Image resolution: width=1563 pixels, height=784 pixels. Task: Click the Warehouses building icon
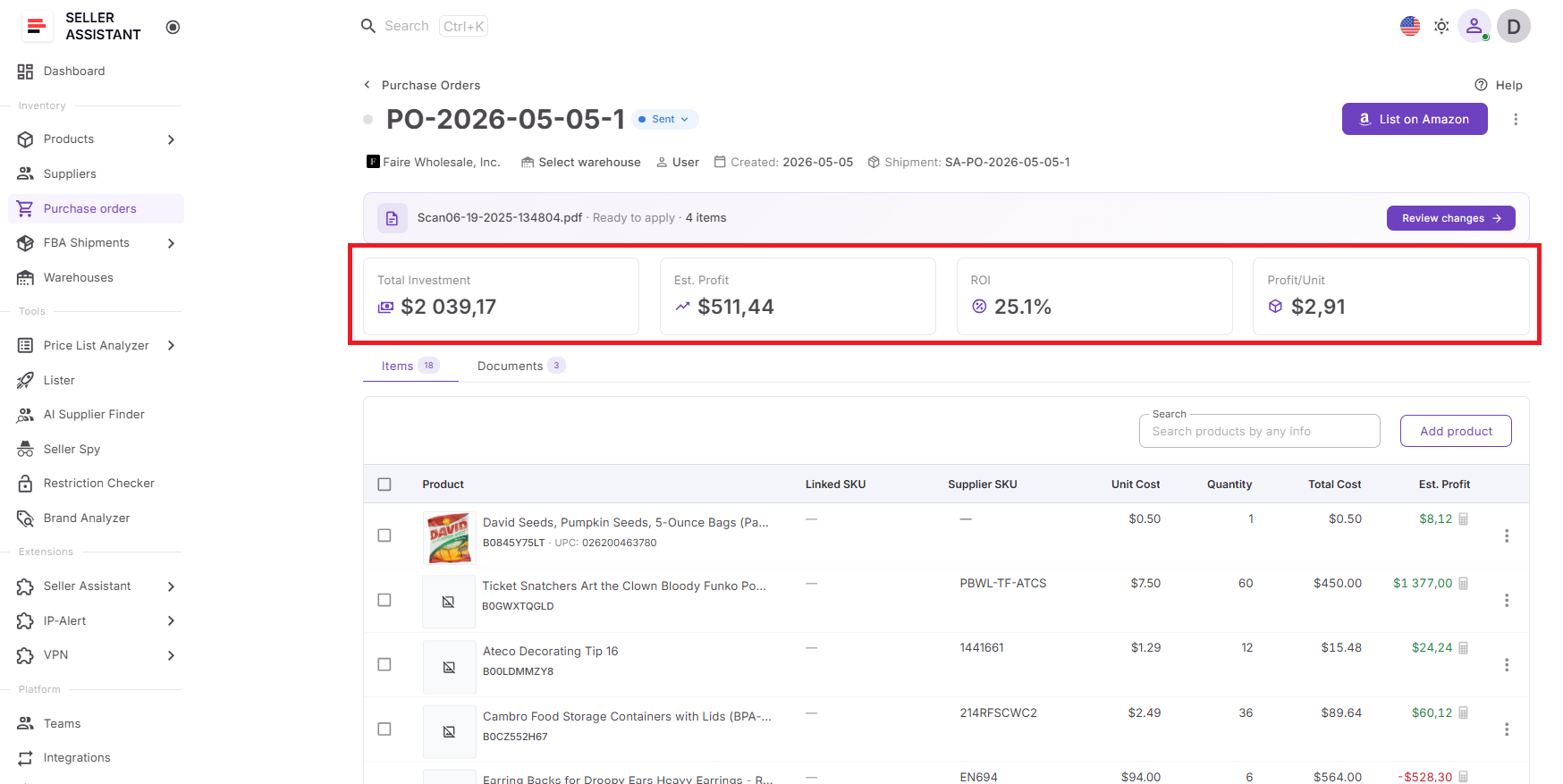pyautogui.click(x=25, y=278)
